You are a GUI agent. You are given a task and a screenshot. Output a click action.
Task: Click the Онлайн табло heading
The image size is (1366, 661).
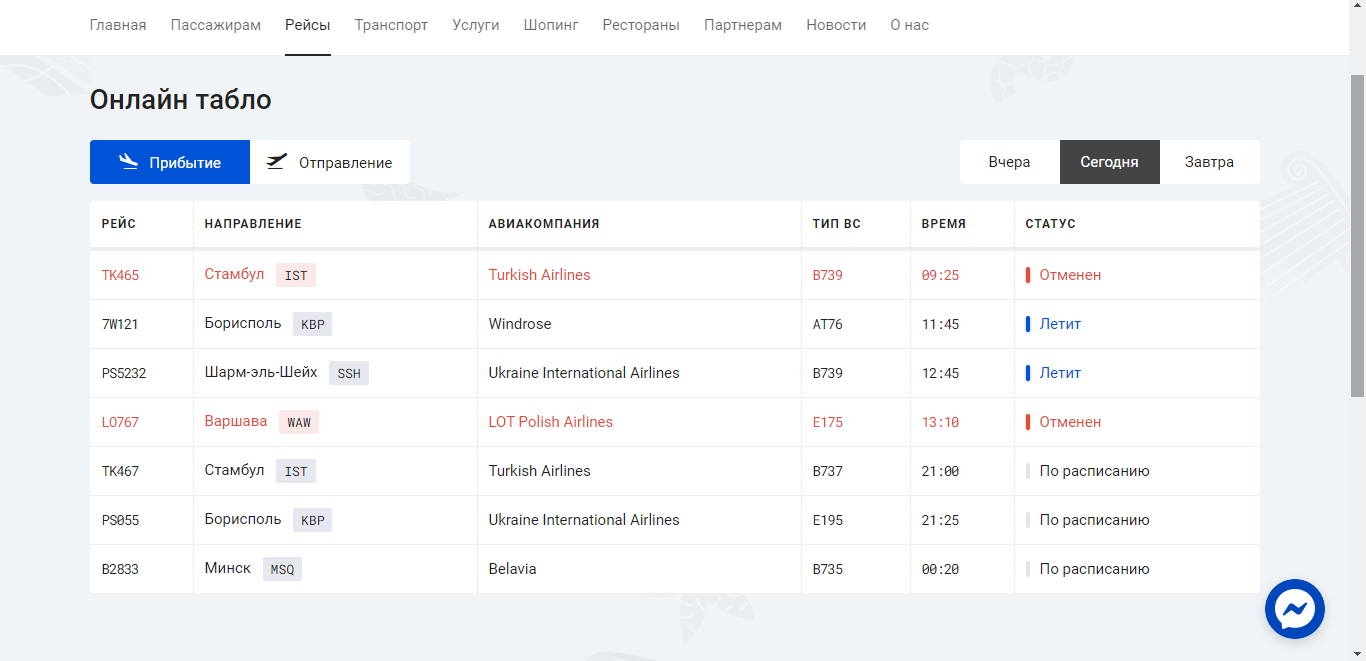[181, 100]
